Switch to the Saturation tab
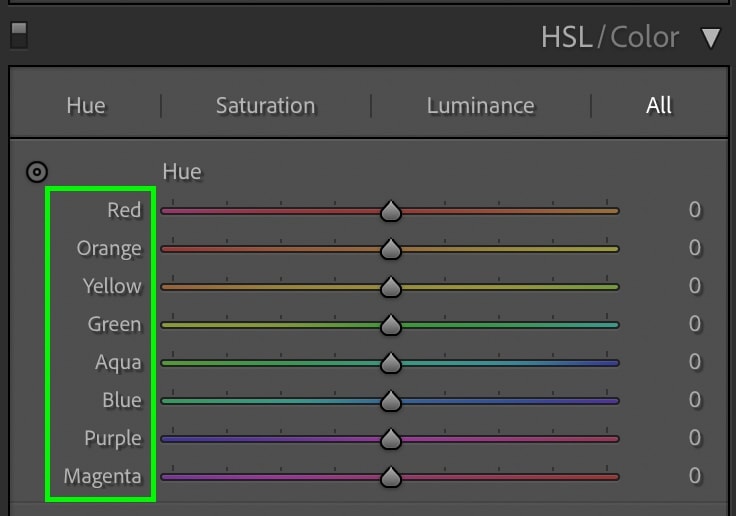Viewport: 736px width, 516px height. [x=265, y=105]
